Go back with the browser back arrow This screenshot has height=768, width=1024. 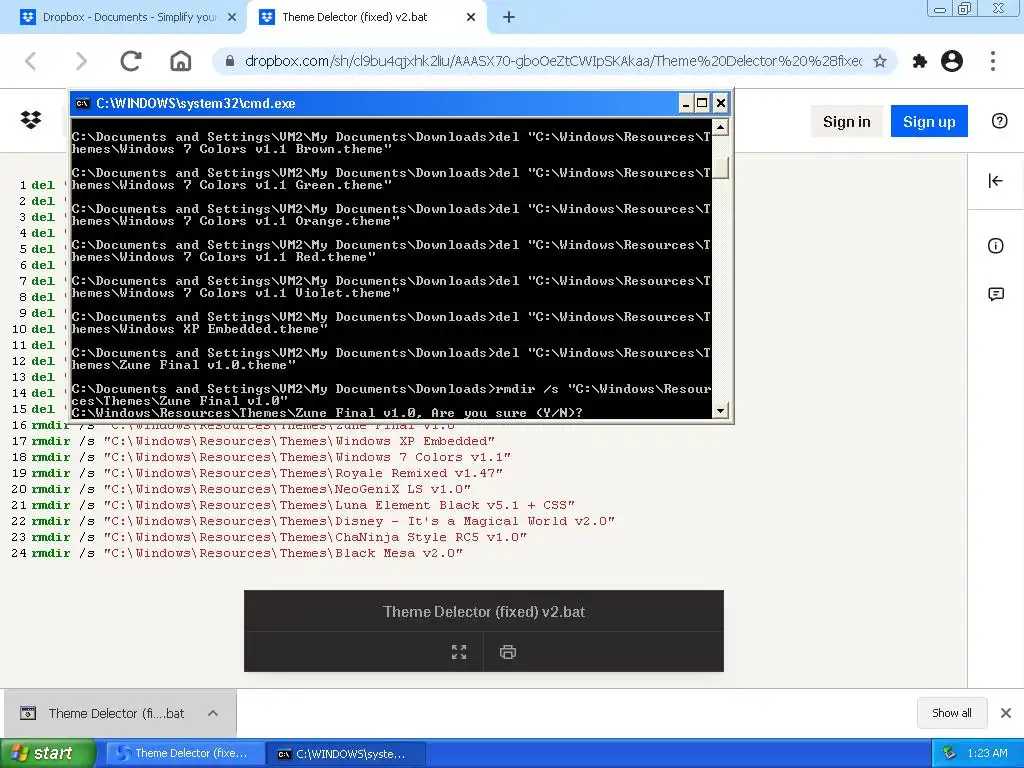pyautogui.click(x=31, y=61)
